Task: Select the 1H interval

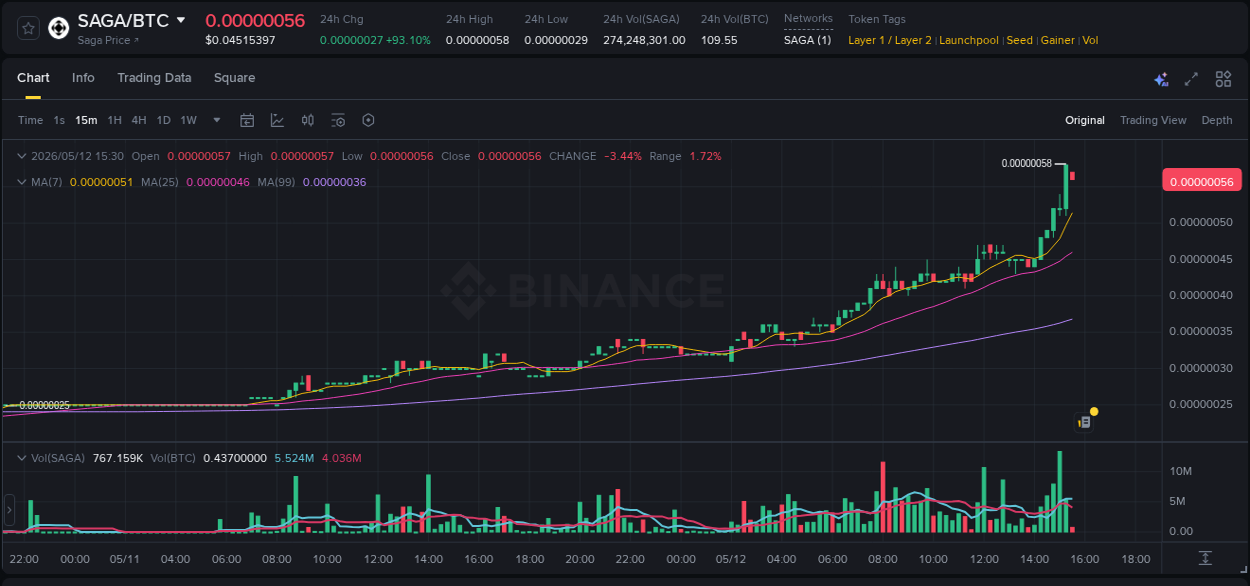Action: pyautogui.click(x=114, y=120)
